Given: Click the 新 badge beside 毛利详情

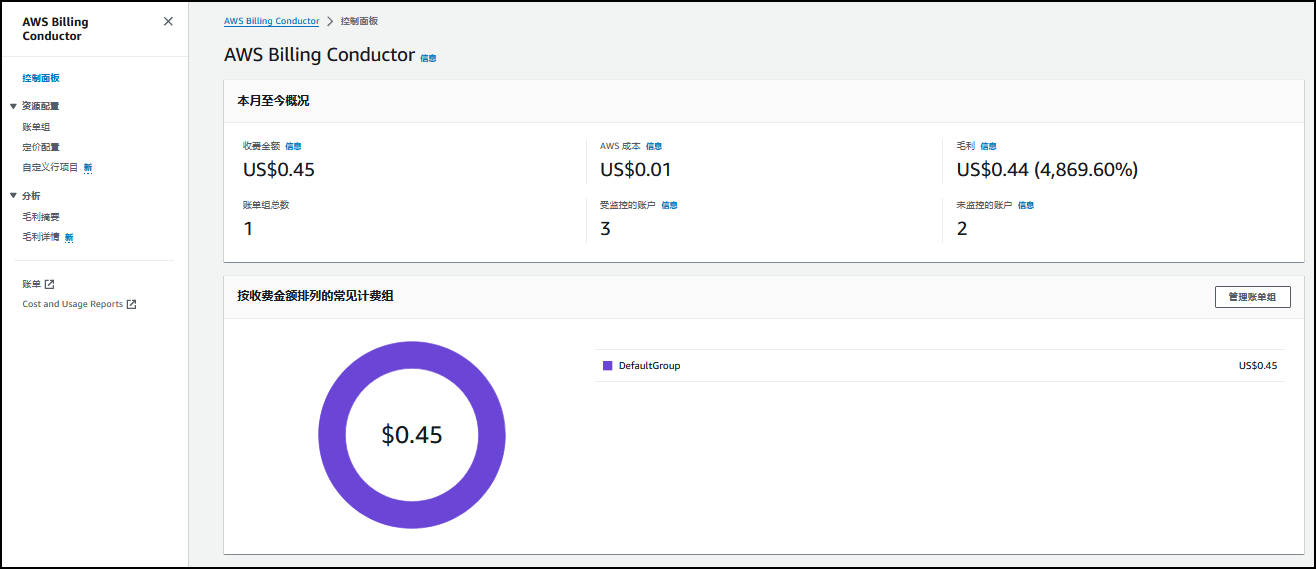Looking at the screenshot, I should click(x=69, y=238).
